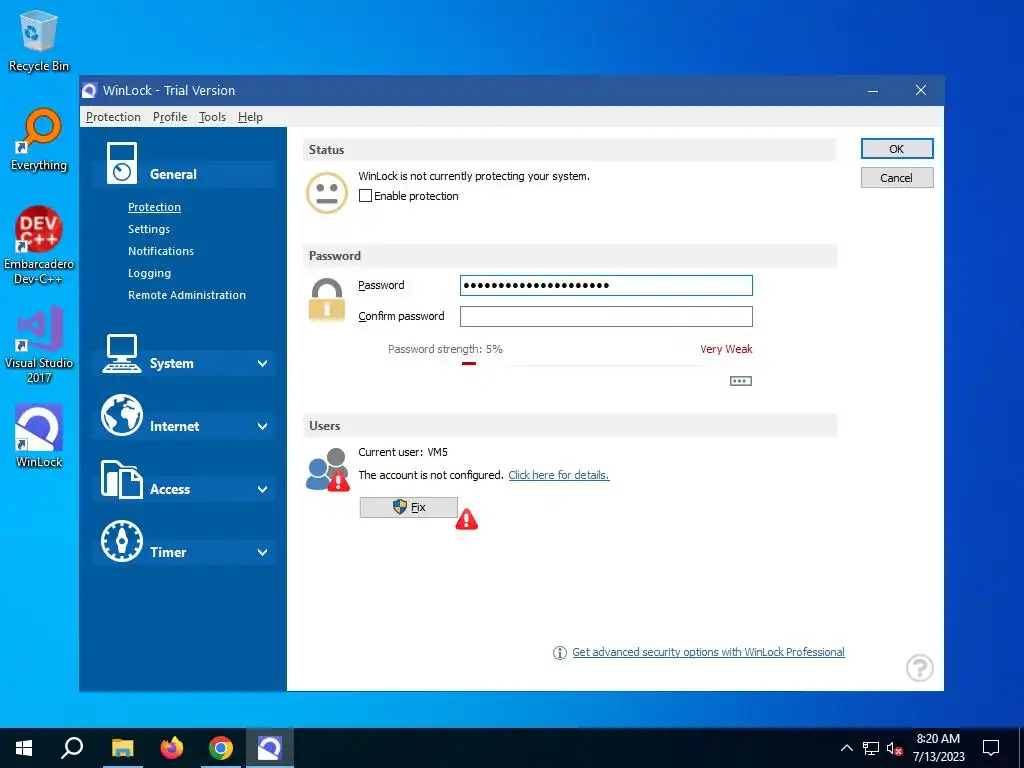Launch Firefox from the taskbar
Image resolution: width=1024 pixels, height=768 pixels.
pyautogui.click(x=172, y=748)
